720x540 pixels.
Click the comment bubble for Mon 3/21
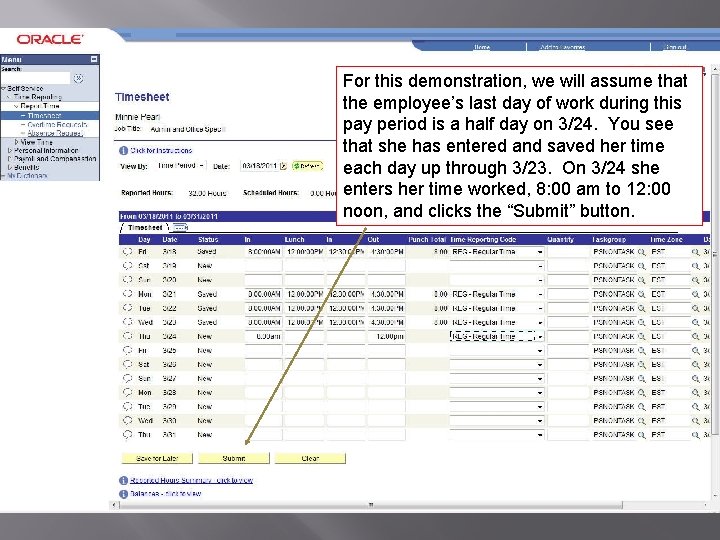[x=128, y=294]
